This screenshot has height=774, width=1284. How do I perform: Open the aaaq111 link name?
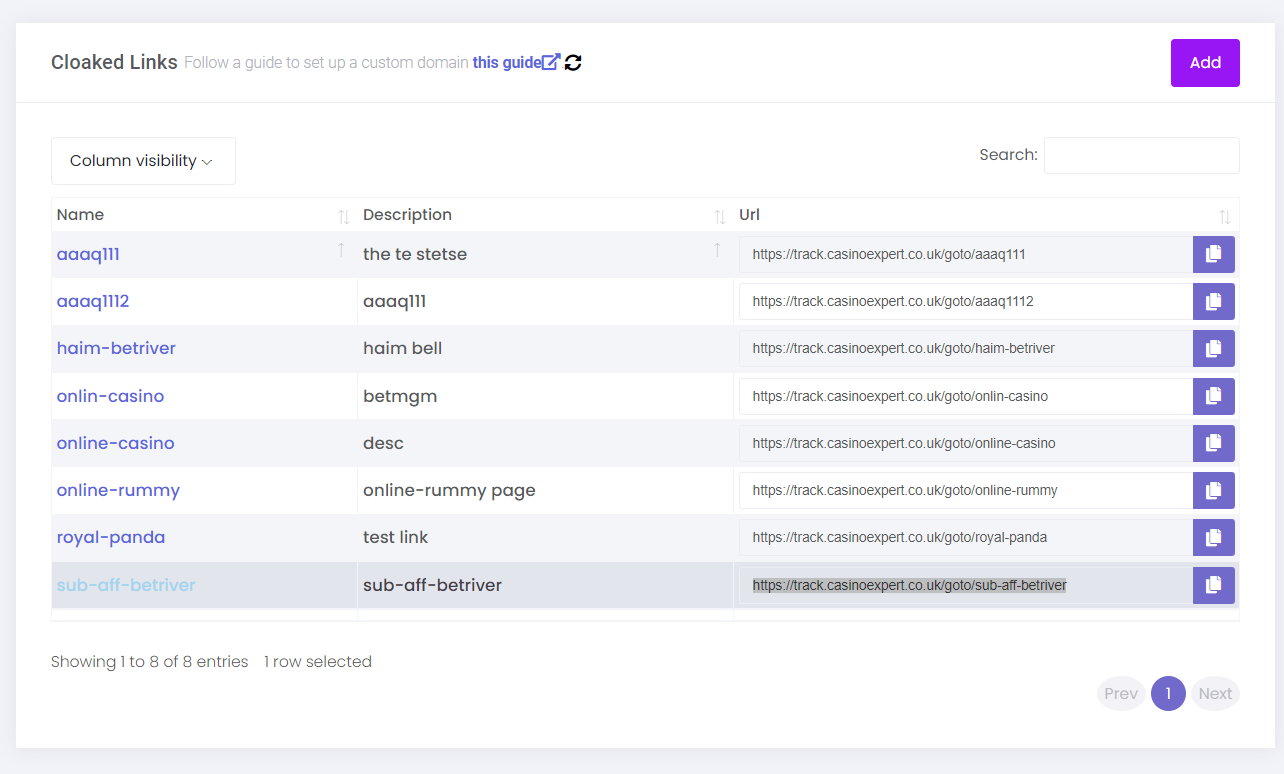(88, 254)
